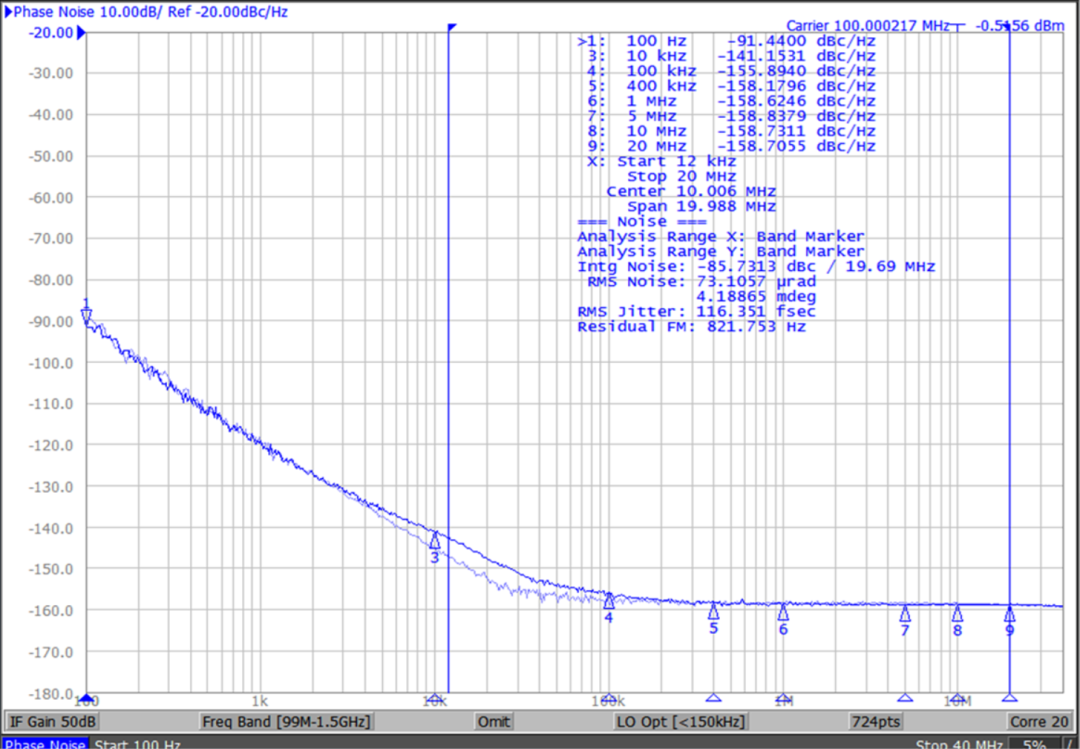Click the Start 100 Hz frequency field
The width and height of the screenshot is (1080, 749).
tap(139, 744)
